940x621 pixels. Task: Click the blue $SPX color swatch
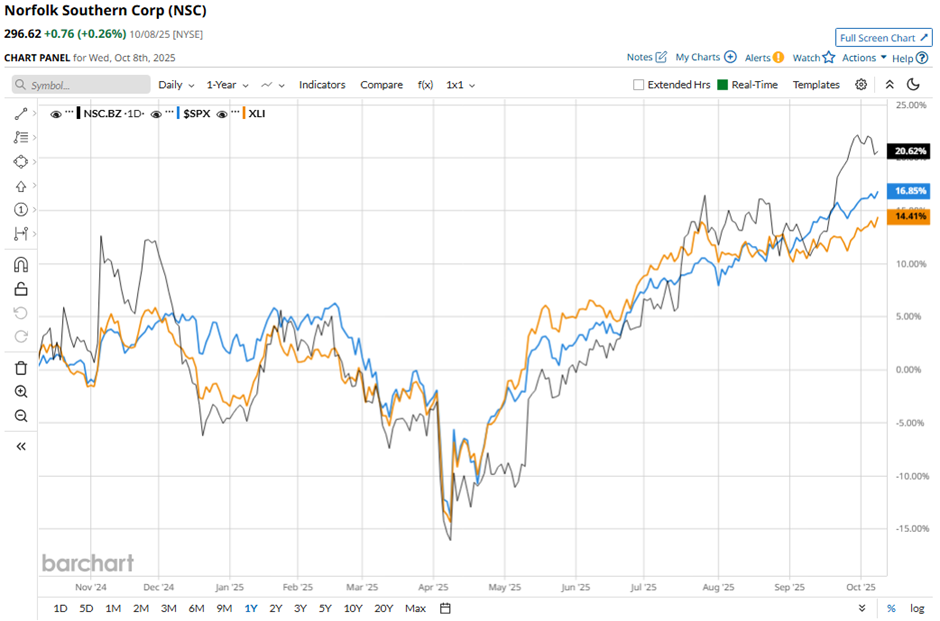click(179, 113)
